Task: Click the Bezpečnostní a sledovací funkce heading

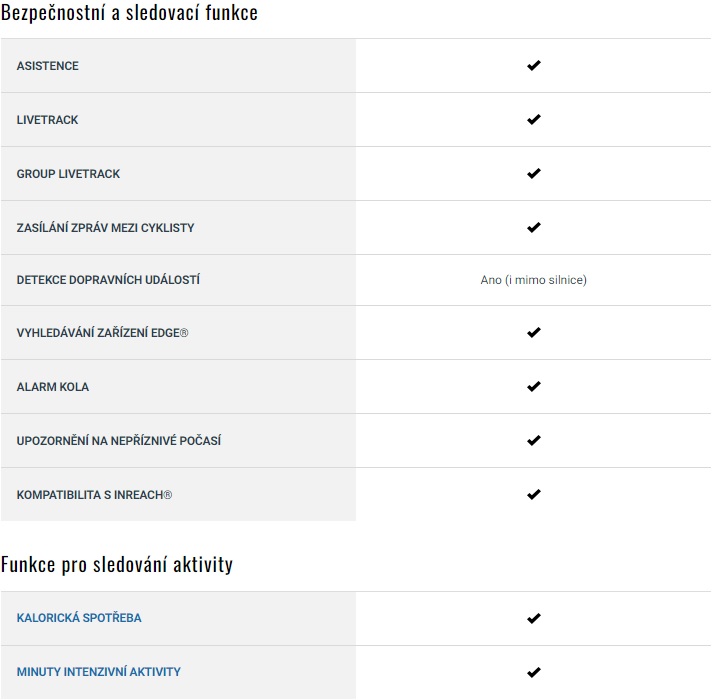Action: tap(129, 15)
